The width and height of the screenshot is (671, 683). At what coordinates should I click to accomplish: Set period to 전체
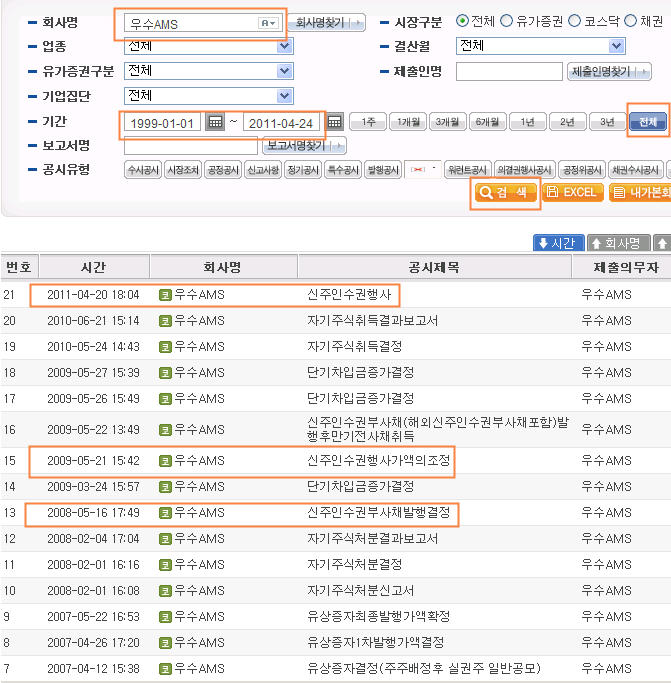tap(648, 122)
